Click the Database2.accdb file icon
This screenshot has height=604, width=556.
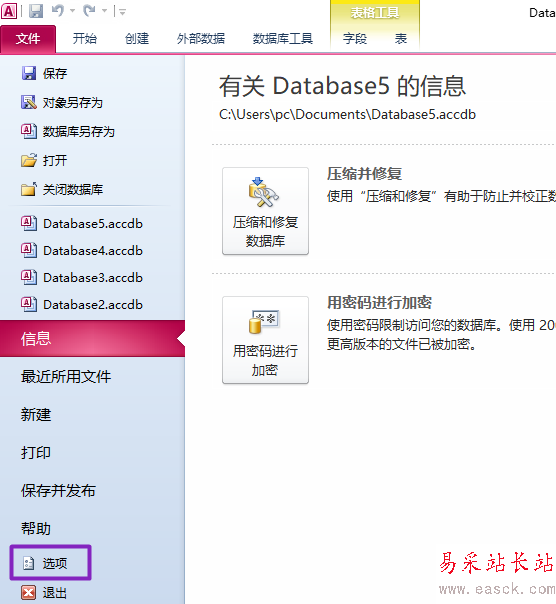(29, 304)
